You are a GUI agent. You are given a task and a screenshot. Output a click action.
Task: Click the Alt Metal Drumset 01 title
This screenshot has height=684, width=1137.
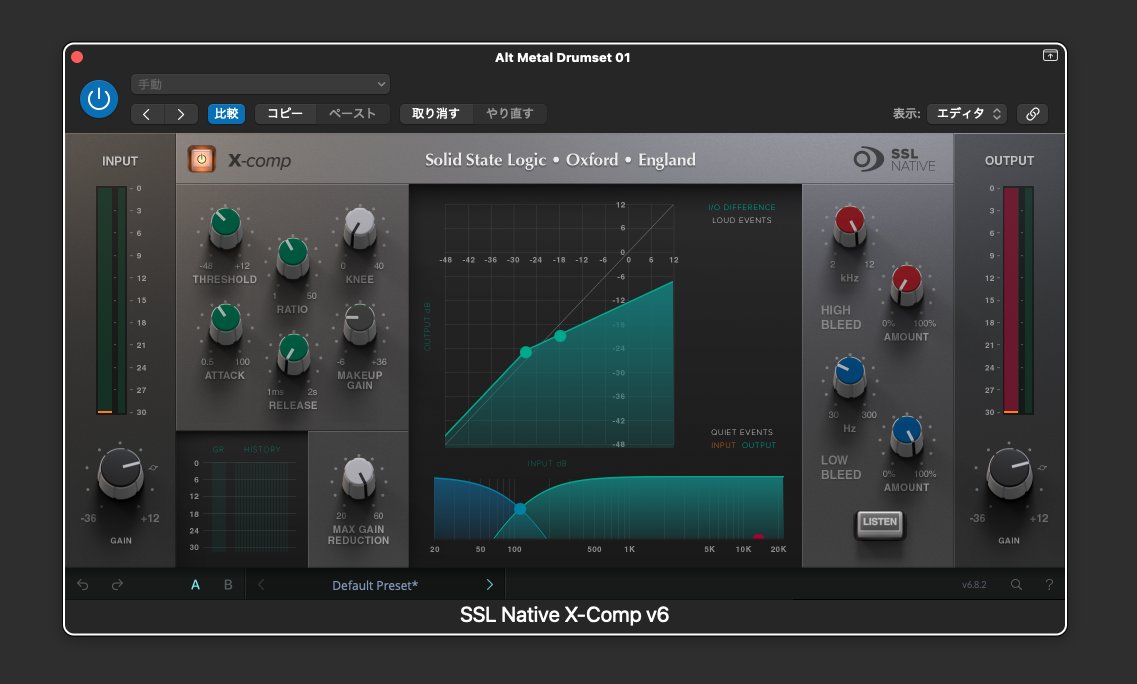tap(563, 57)
